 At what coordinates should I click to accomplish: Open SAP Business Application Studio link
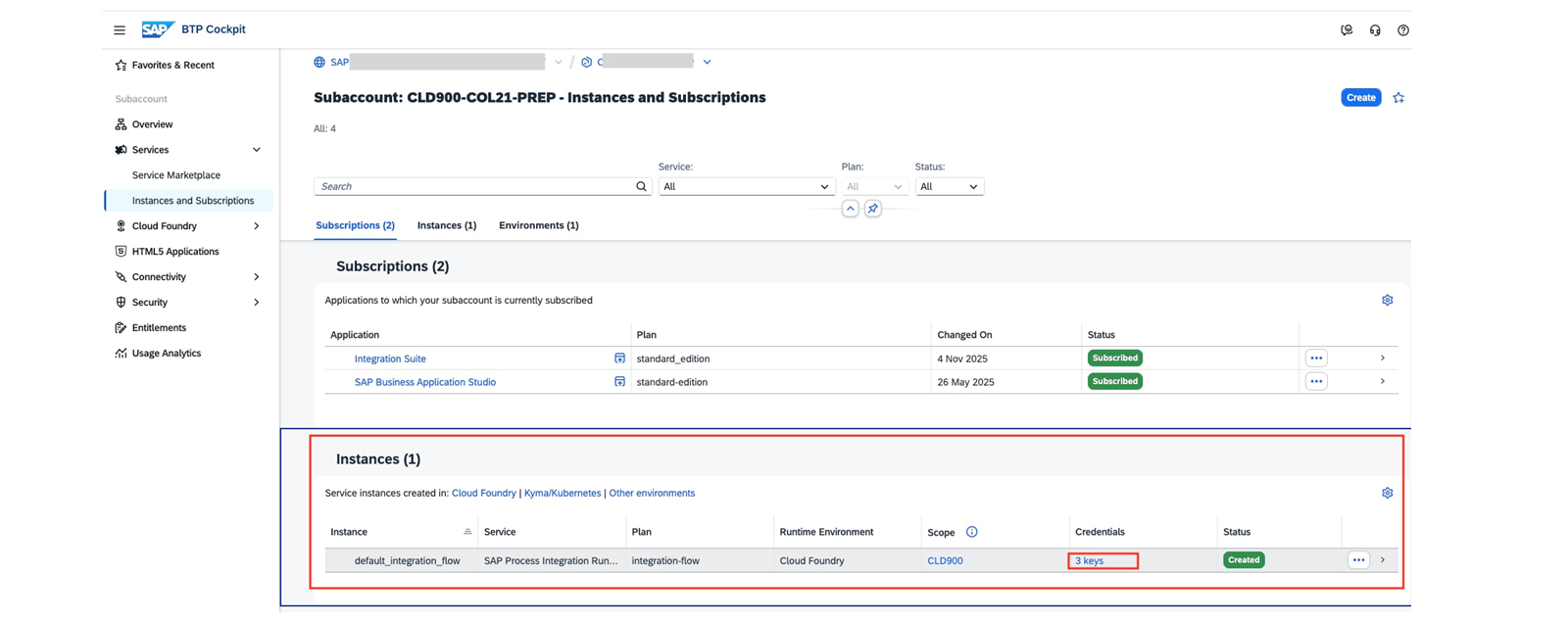(425, 382)
